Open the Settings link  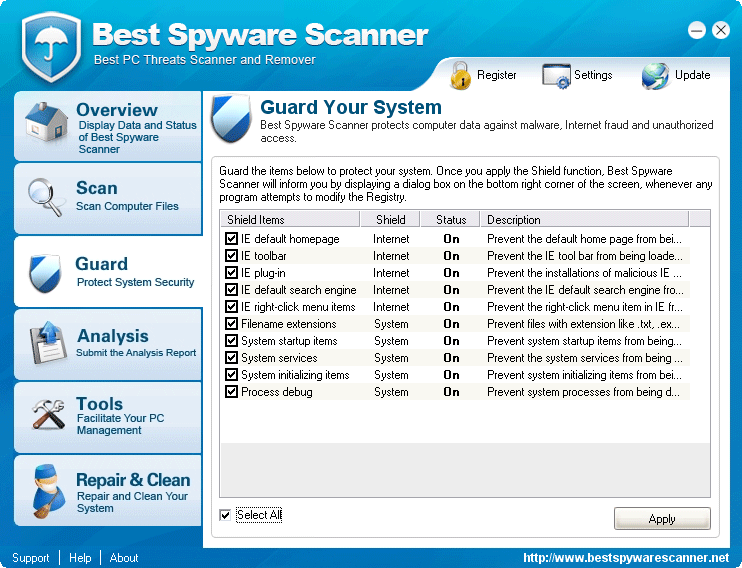(593, 75)
